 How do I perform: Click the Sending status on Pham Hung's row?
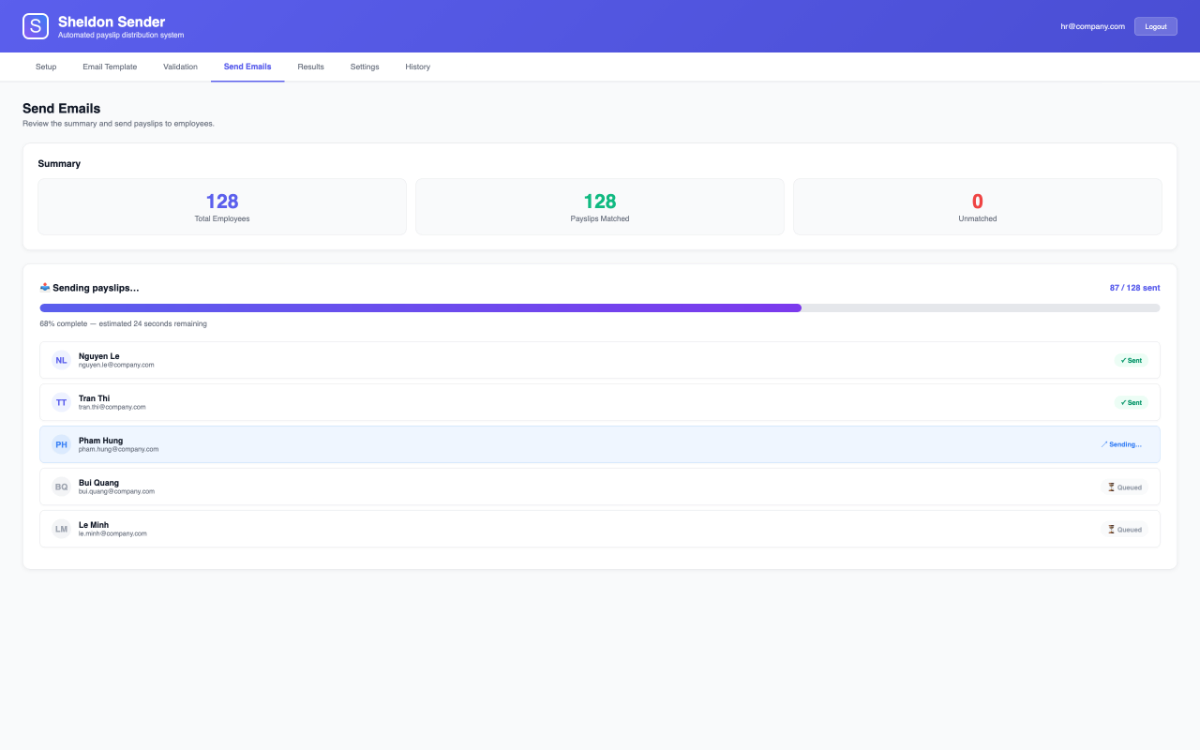coord(1121,444)
